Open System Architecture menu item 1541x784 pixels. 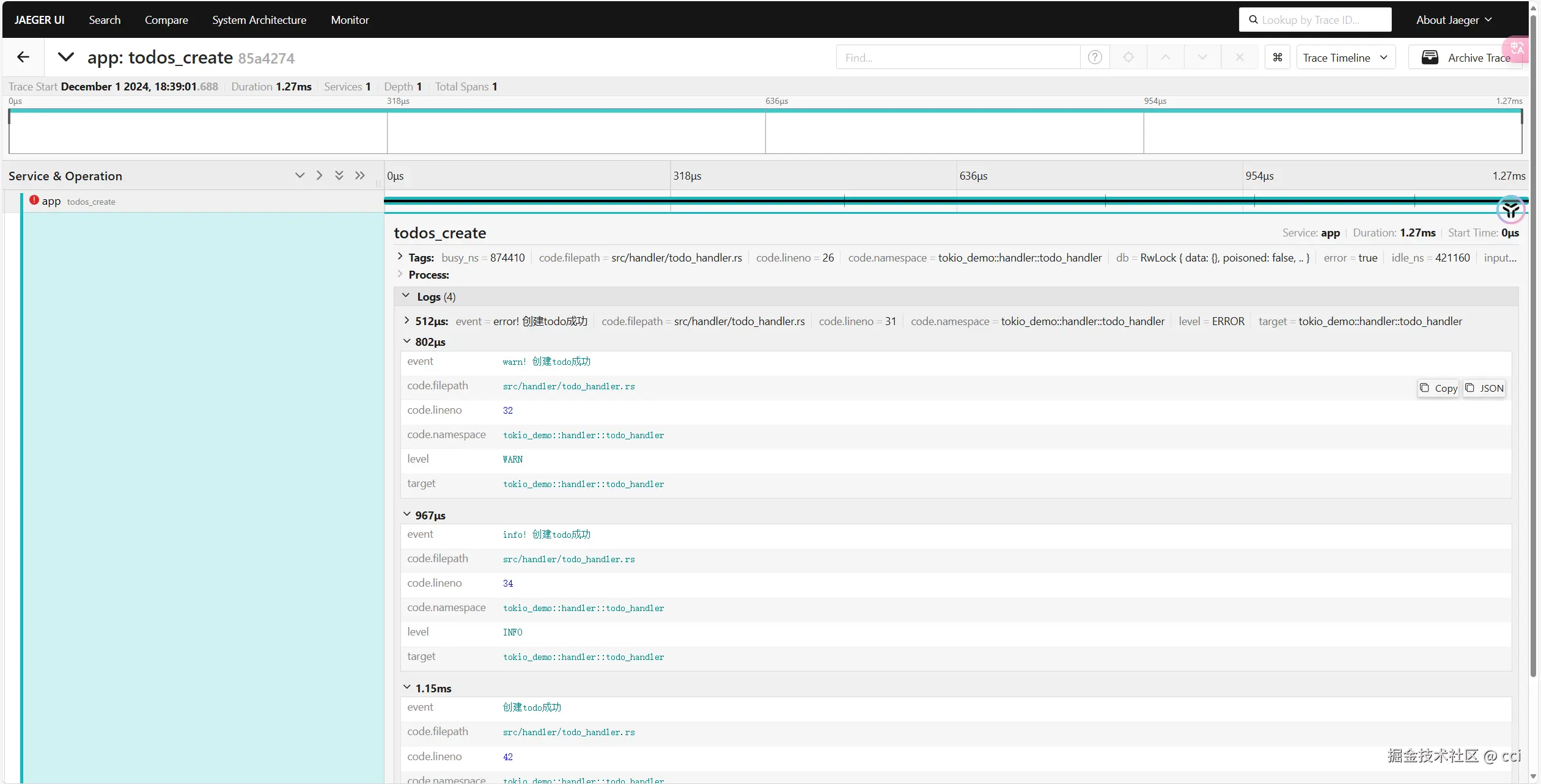259,20
